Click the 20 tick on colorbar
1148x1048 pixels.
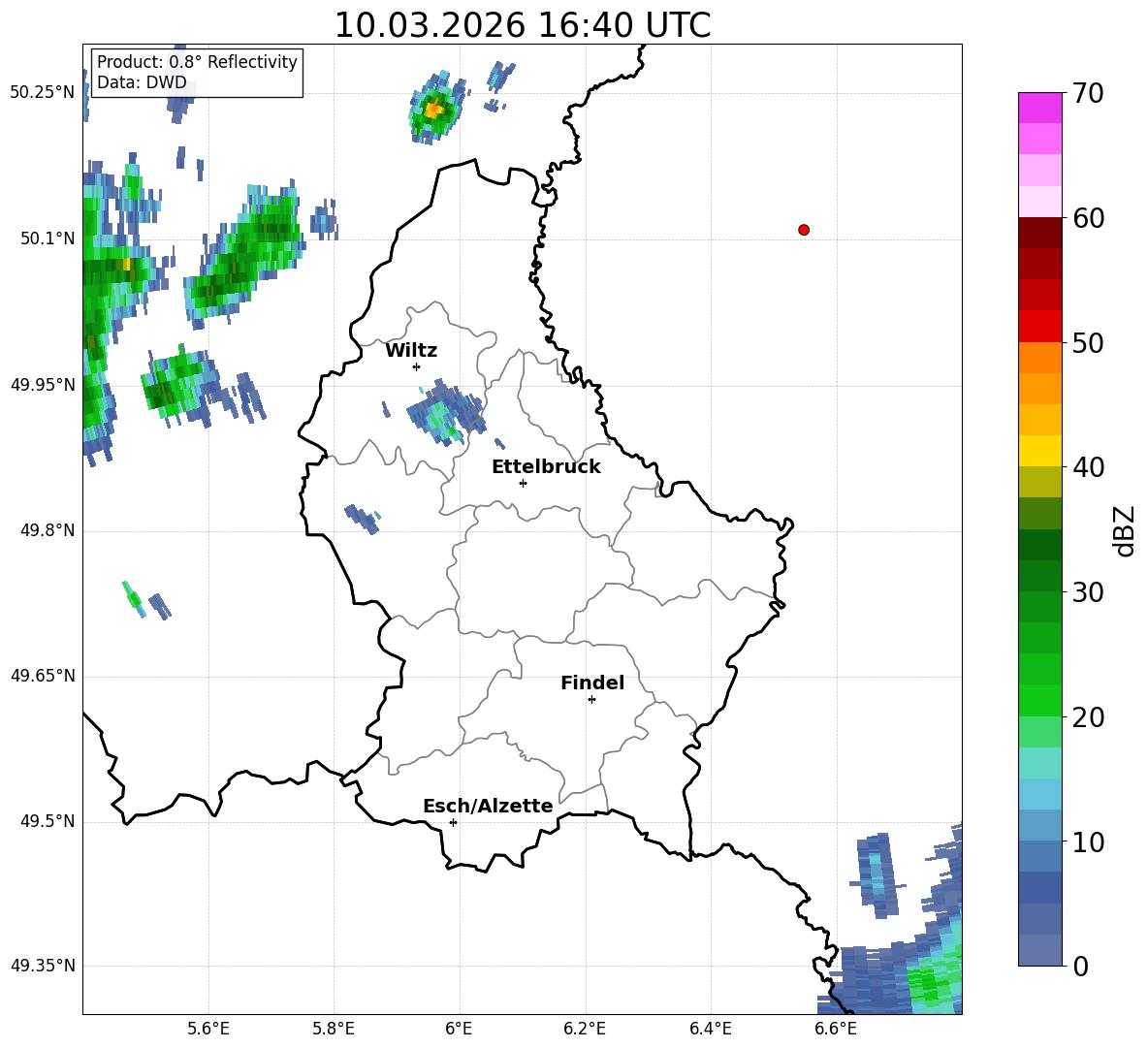pyautogui.click(x=1087, y=717)
